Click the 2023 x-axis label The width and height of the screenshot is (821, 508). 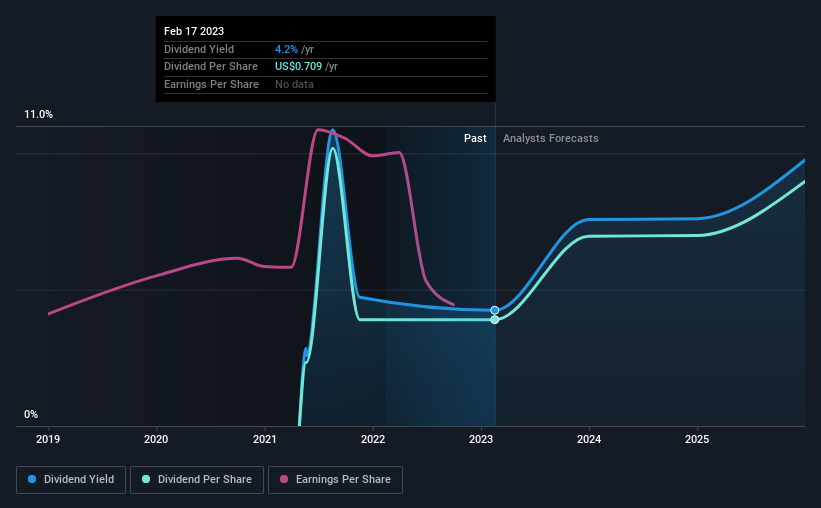481,439
